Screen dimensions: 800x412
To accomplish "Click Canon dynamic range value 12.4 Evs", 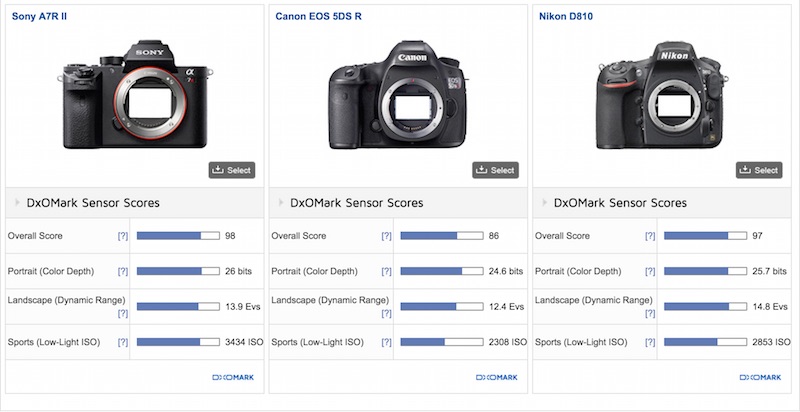I will (506, 306).
